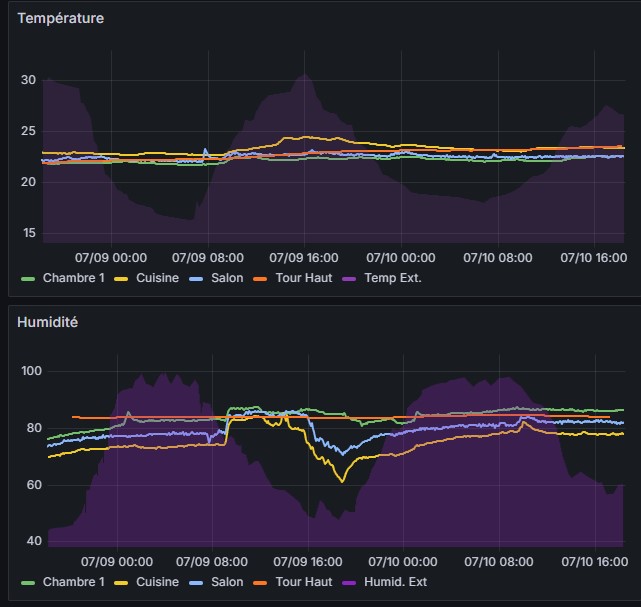Click blue Salon color swatch in Température legend
Viewport: 641px width, 607px height.
196,279
